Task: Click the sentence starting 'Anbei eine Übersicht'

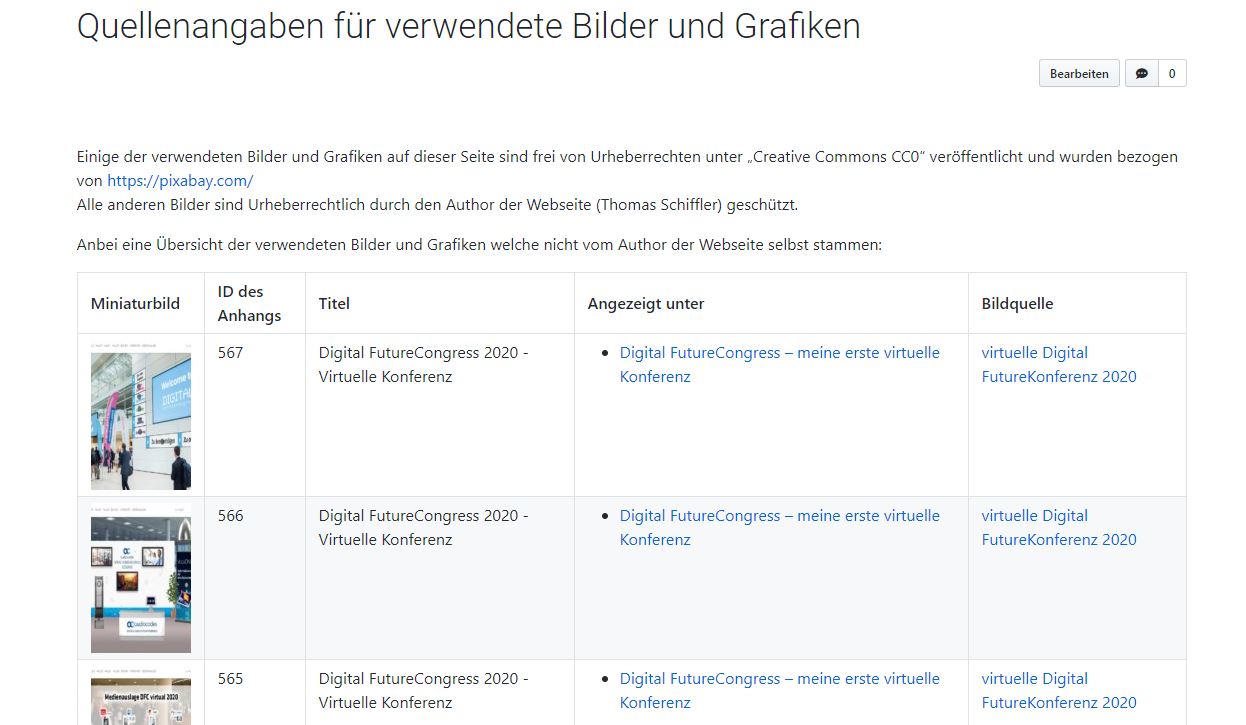Action: click(479, 245)
